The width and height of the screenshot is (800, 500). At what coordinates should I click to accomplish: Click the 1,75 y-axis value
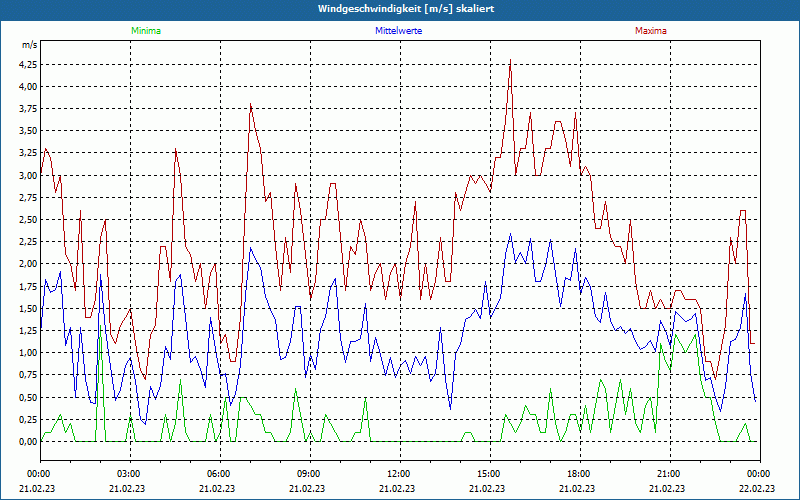pos(28,286)
